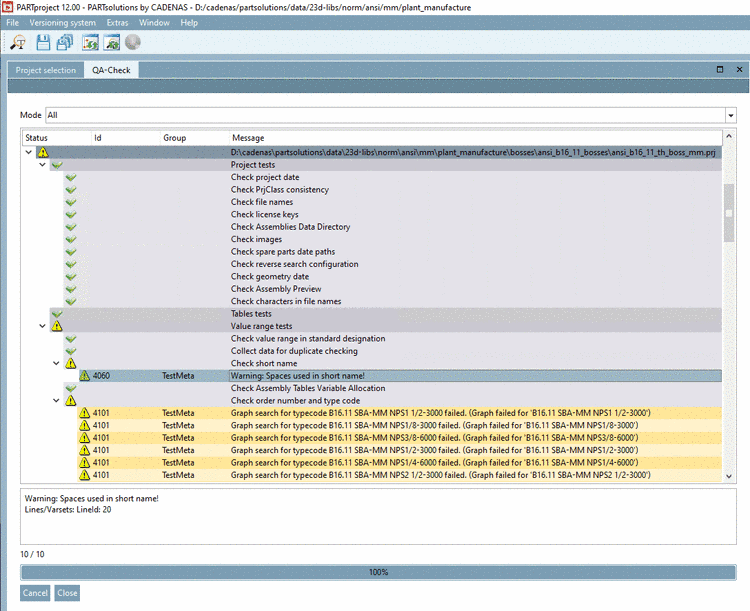This screenshot has width=750, height=611.
Task: Sort by the Id column header
Action: click(126, 138)
